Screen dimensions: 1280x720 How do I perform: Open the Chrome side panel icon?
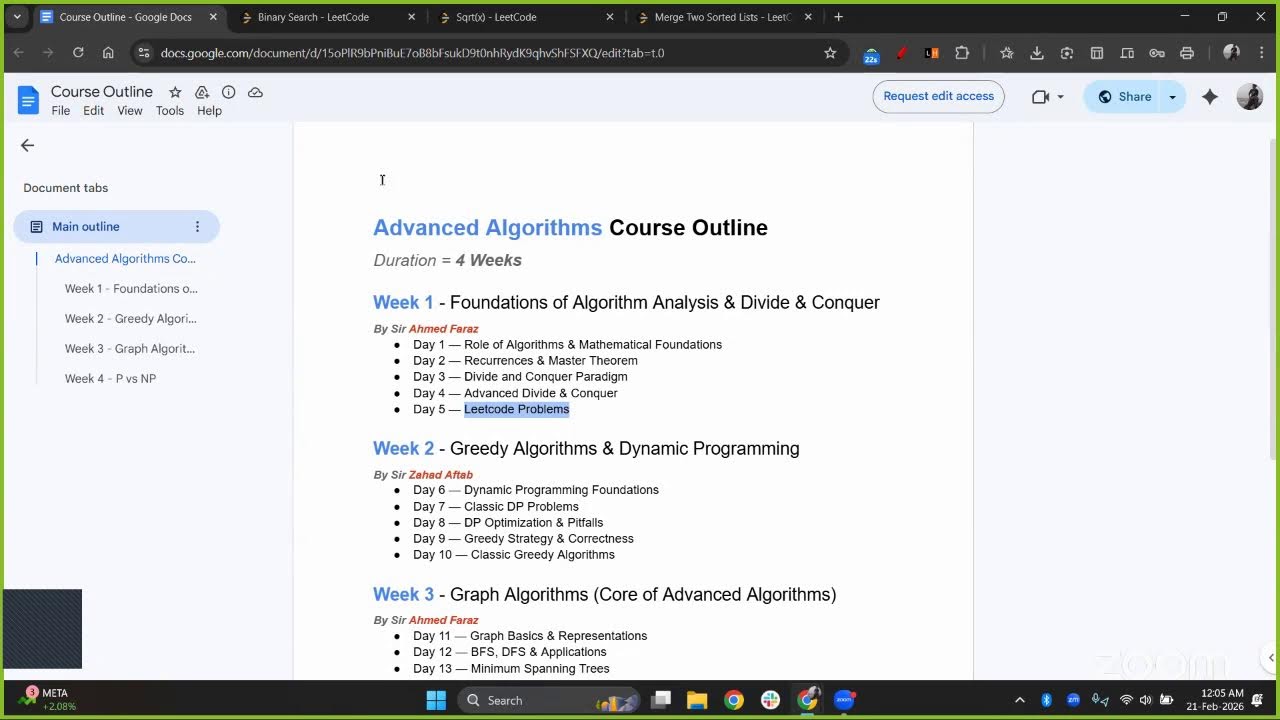click(x=1097, y=53)
